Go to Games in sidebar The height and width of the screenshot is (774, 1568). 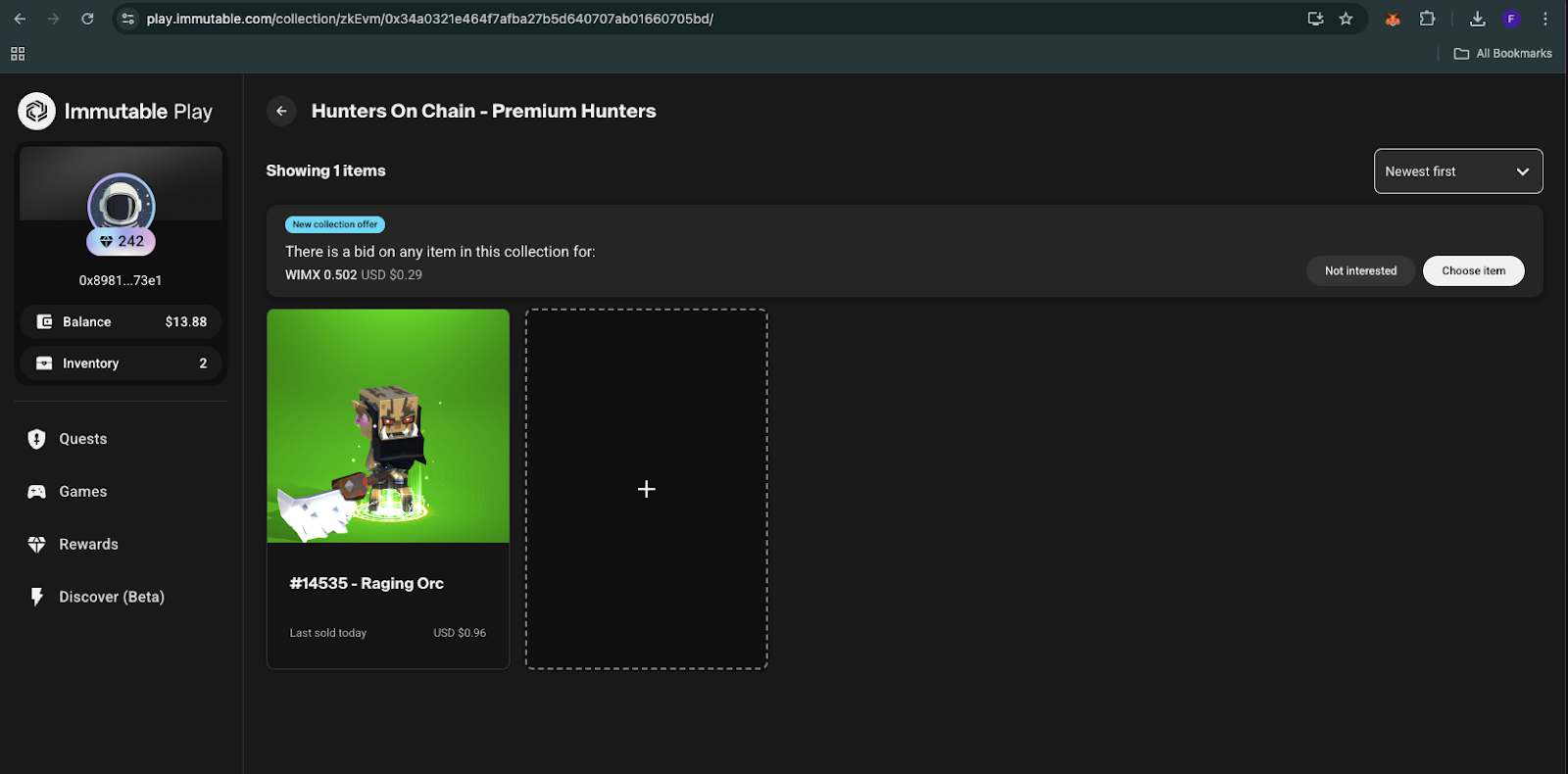(x=82, y=492)
